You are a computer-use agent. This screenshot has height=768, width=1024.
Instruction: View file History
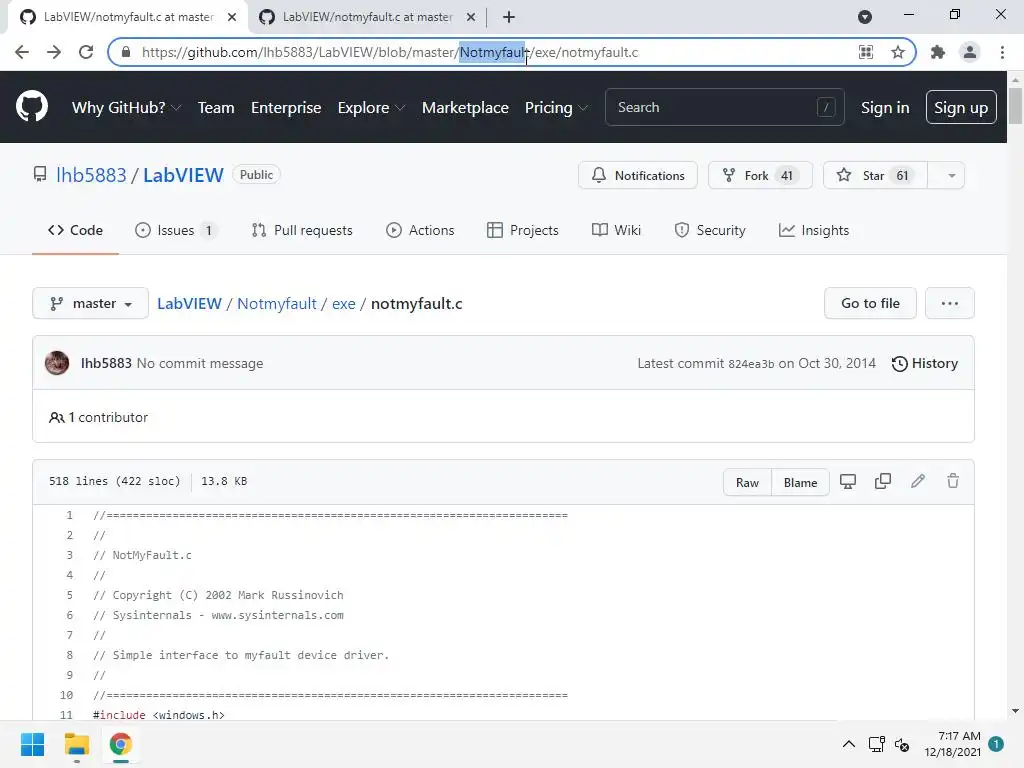click(x=925, y=363)
